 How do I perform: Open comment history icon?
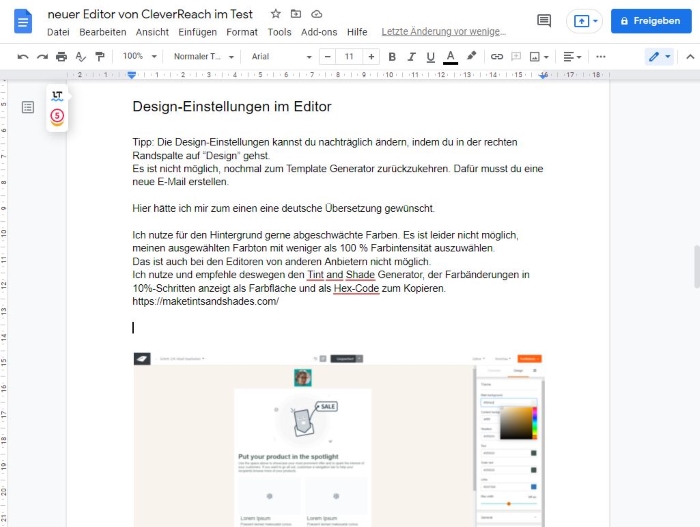[544, 21]
